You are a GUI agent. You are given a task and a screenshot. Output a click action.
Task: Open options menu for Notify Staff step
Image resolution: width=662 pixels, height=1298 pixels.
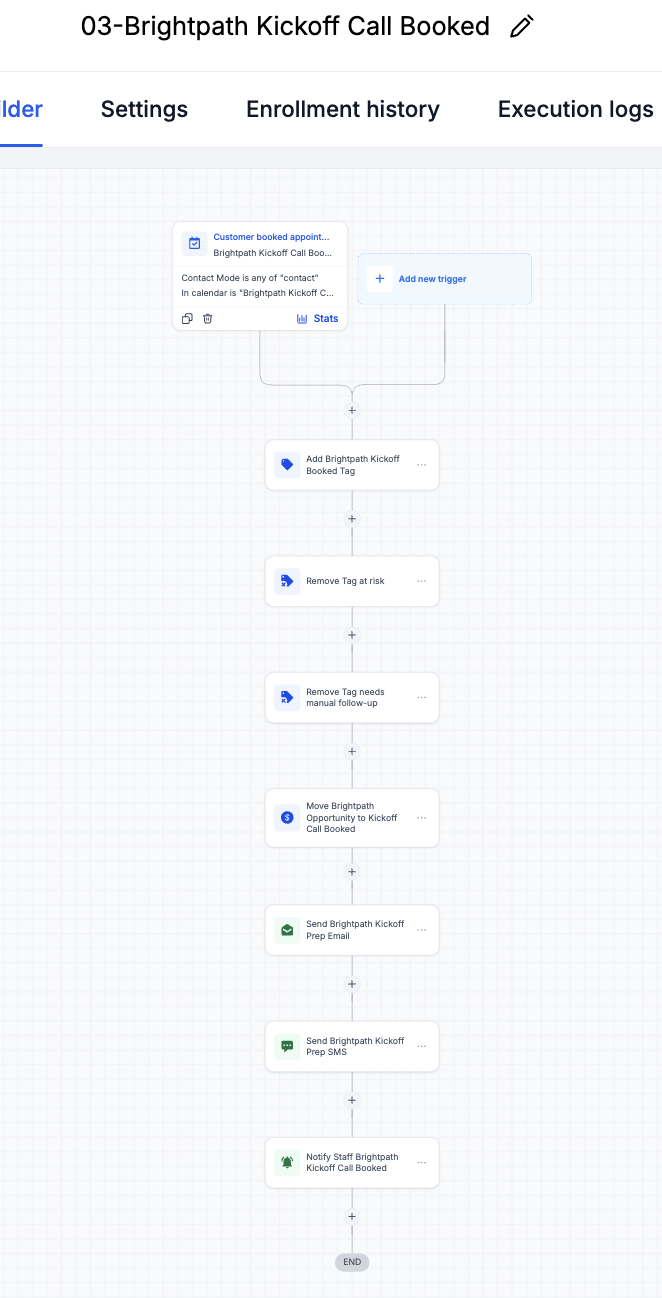[421, 1162]
